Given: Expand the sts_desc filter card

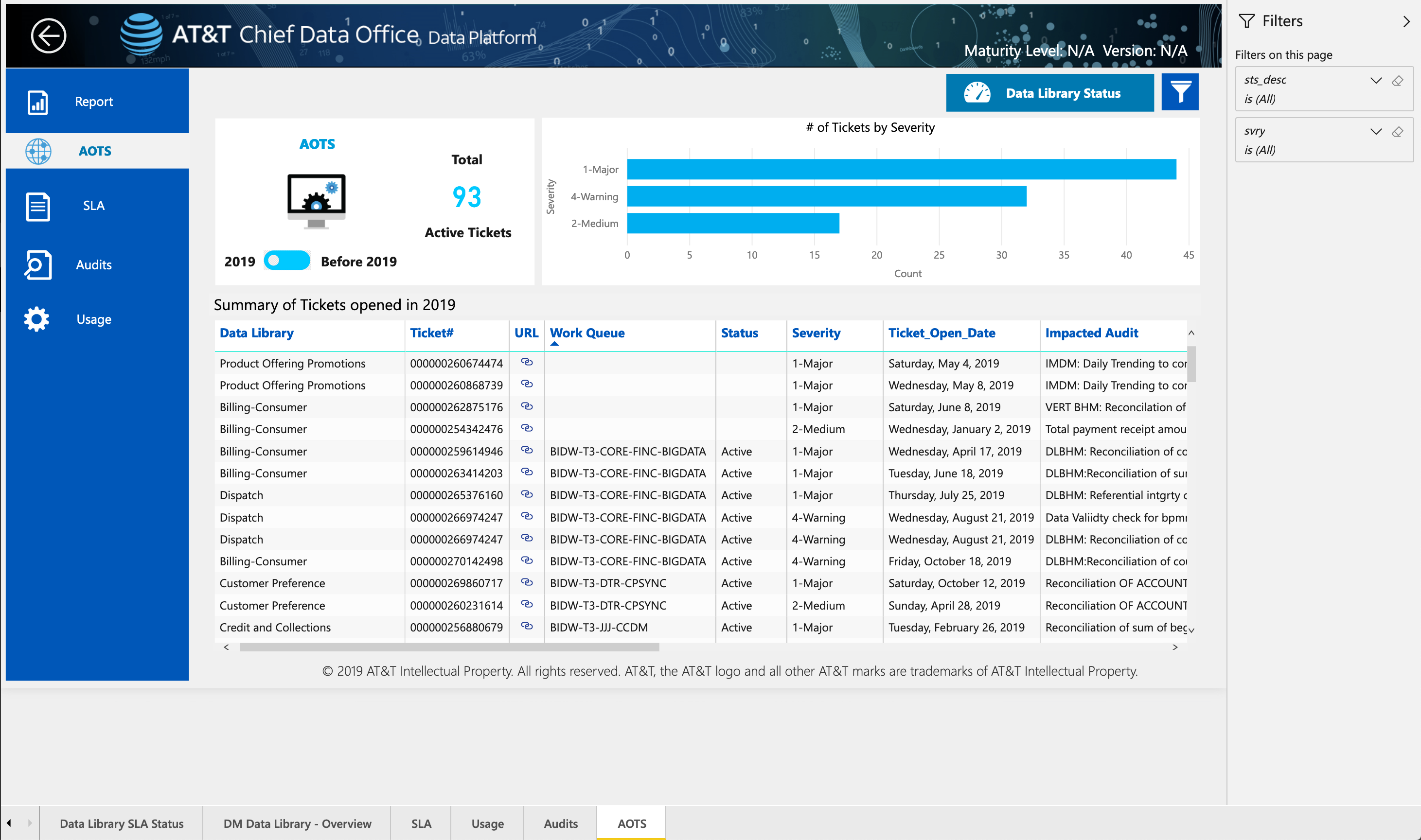Looking at the screenshot, I should (x=1376, y=80).
